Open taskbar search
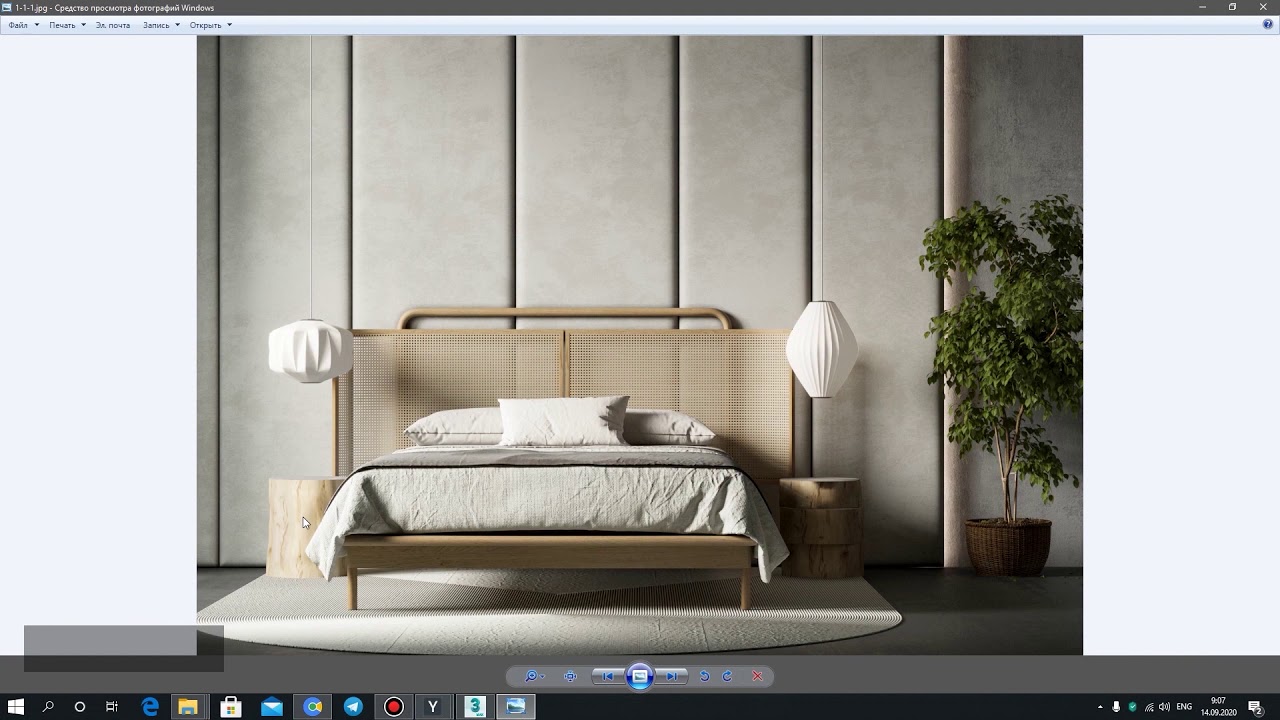1280x720 pixels. click(48, 707)
